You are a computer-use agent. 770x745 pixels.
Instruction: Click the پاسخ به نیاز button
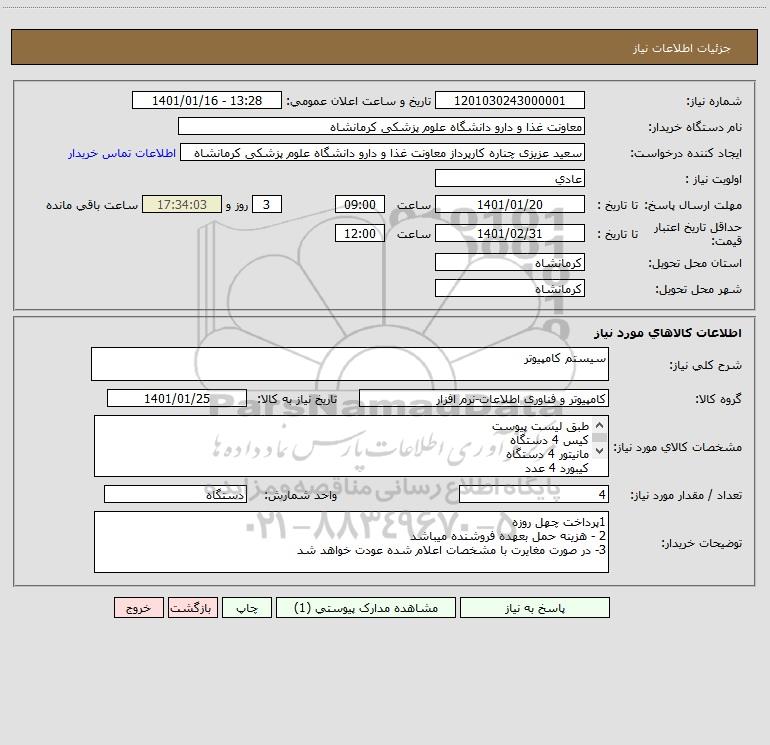click(x=534, y=607)
